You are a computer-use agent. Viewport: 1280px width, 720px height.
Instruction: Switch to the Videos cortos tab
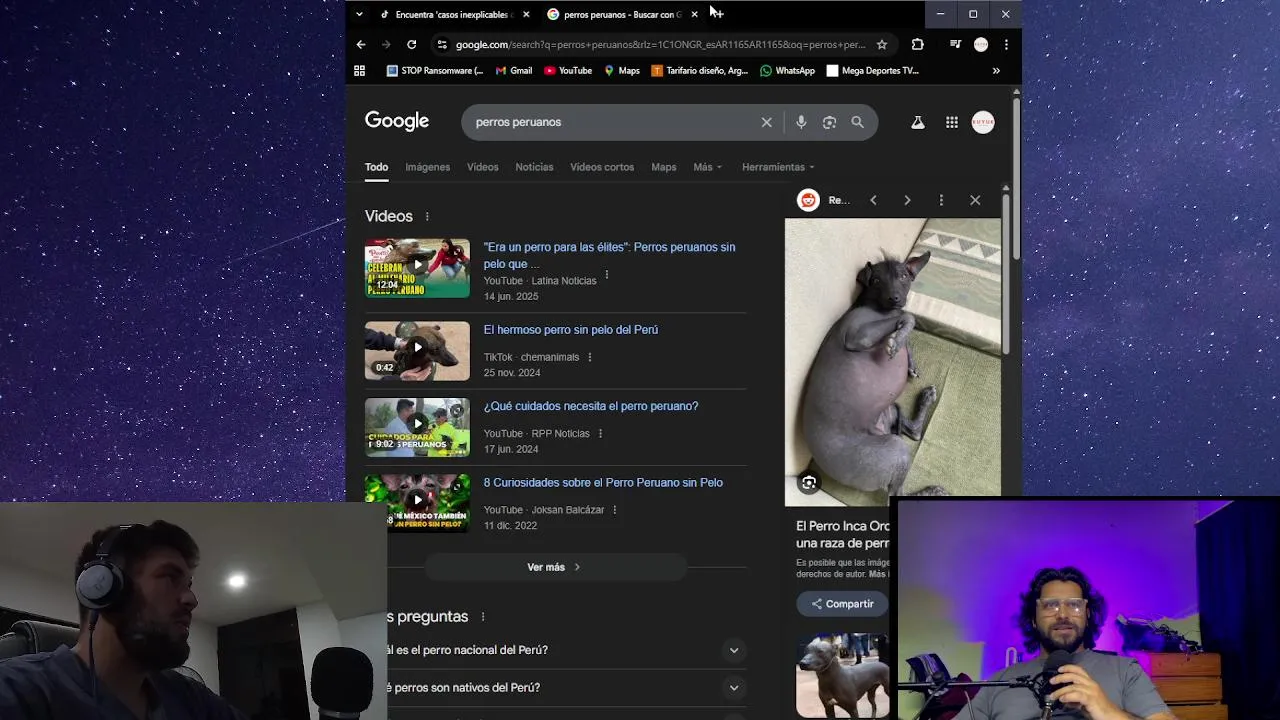coord(602,167)
